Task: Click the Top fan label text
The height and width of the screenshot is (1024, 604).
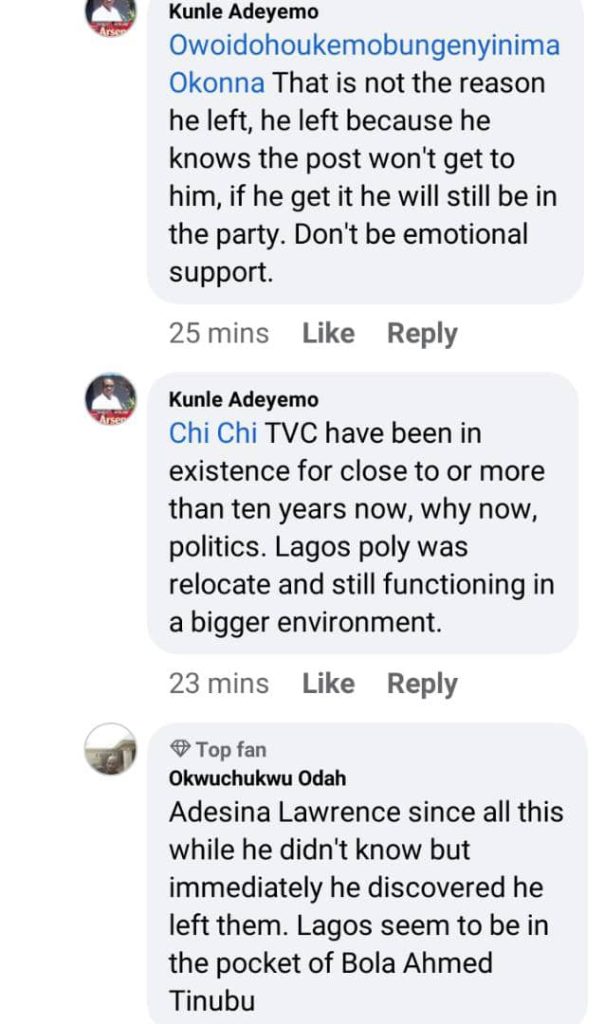Action: [x=231, y=749]
